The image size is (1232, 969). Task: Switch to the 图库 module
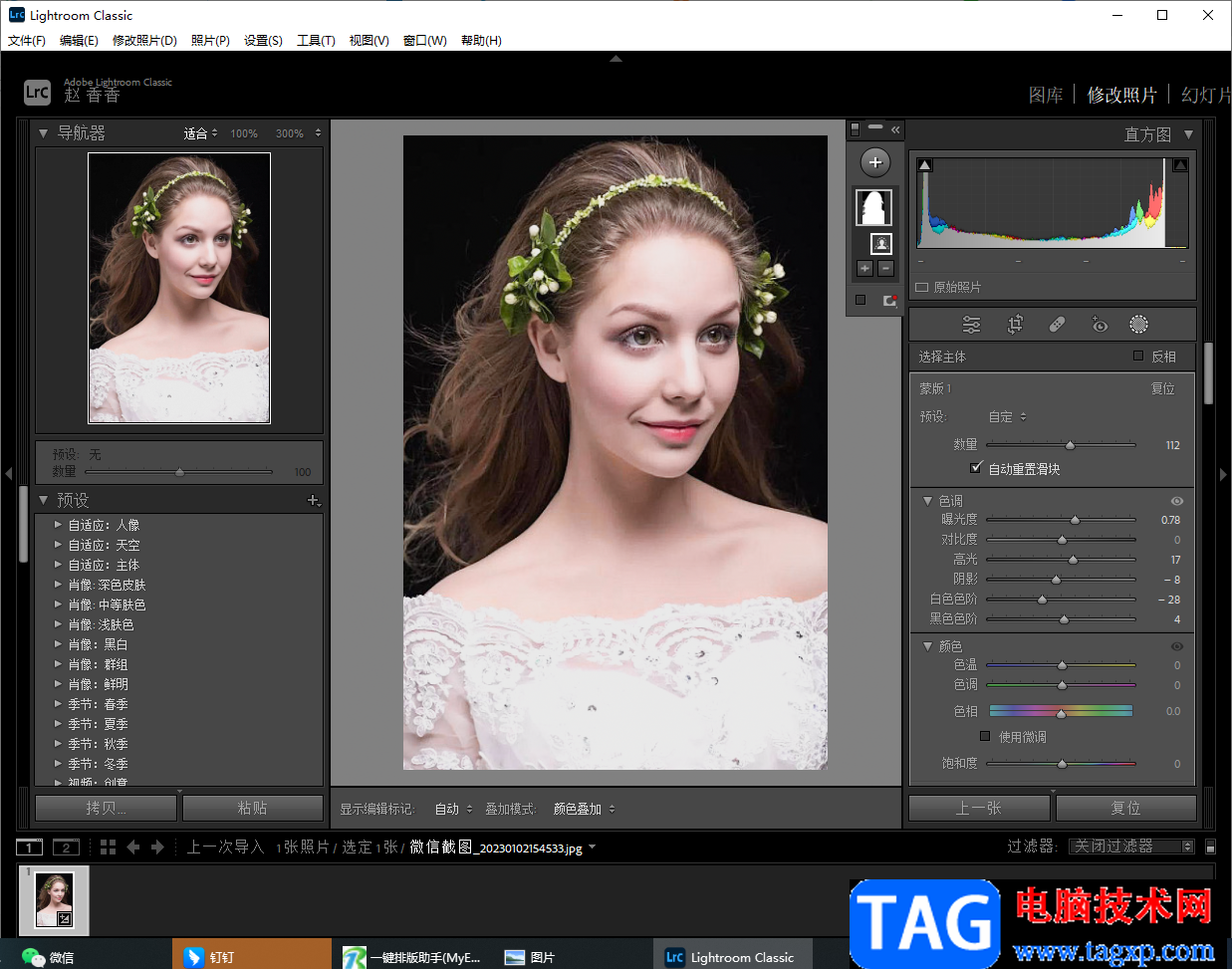1045,95
